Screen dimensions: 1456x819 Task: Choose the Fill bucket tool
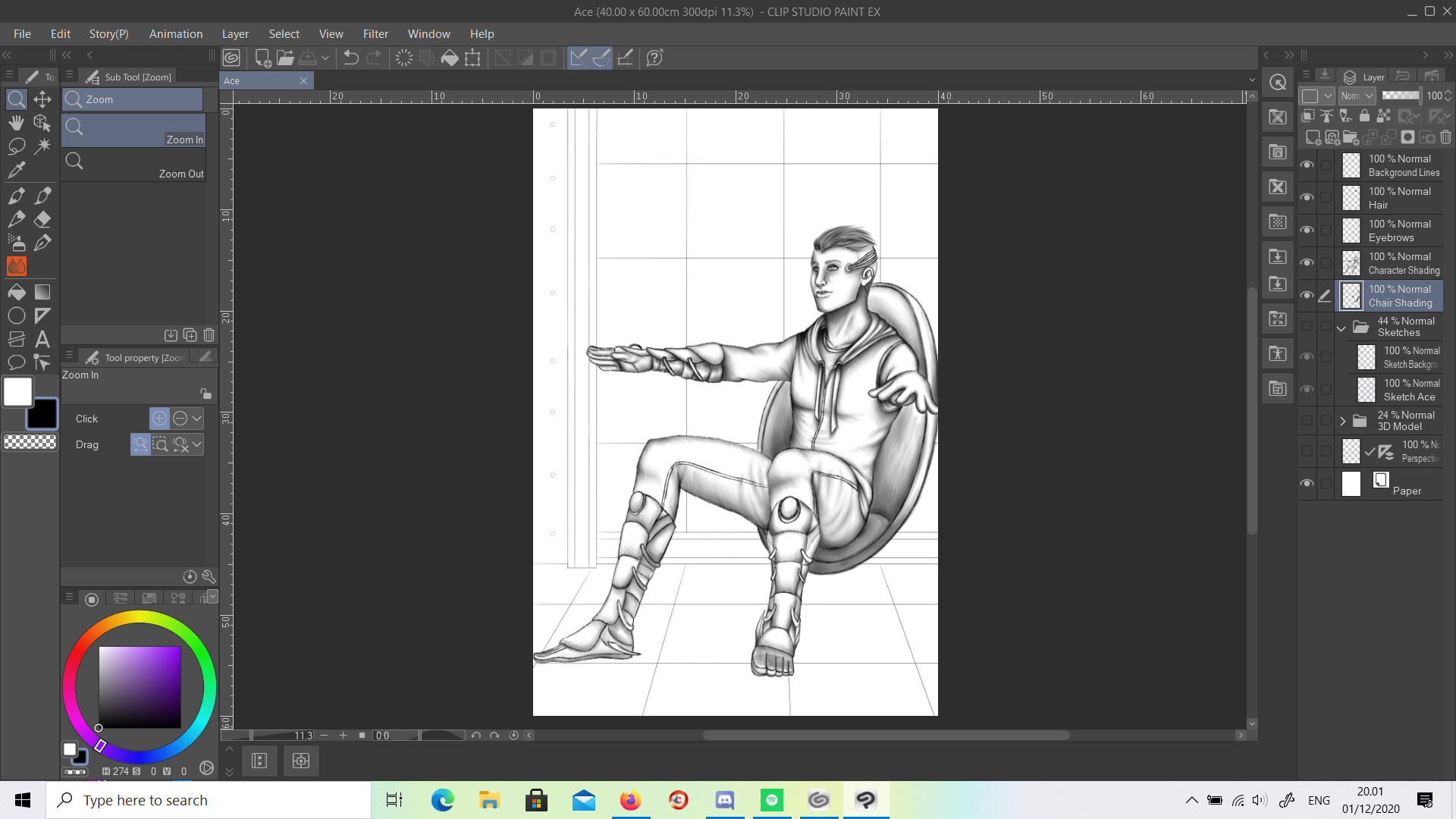tap(17, 292)
